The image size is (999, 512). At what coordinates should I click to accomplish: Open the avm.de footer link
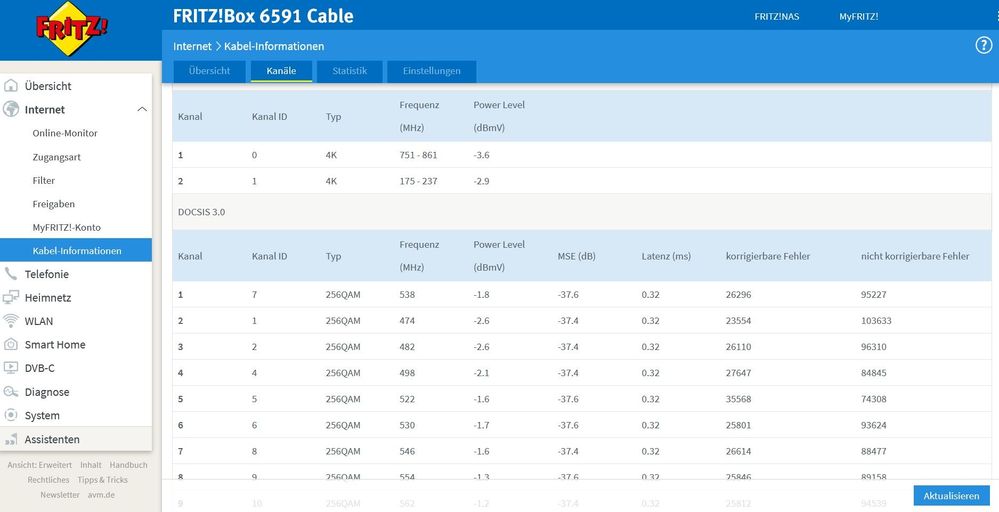tap(101, 495)
